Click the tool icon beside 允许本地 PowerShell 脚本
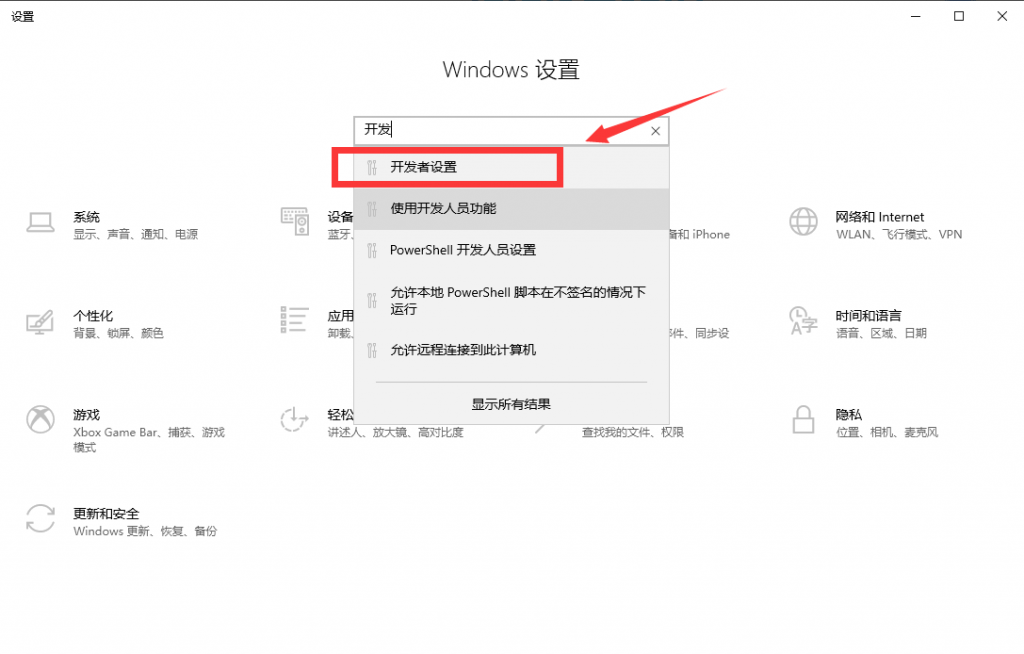This screenshot has width=1024, height=654. pos(372,301)
